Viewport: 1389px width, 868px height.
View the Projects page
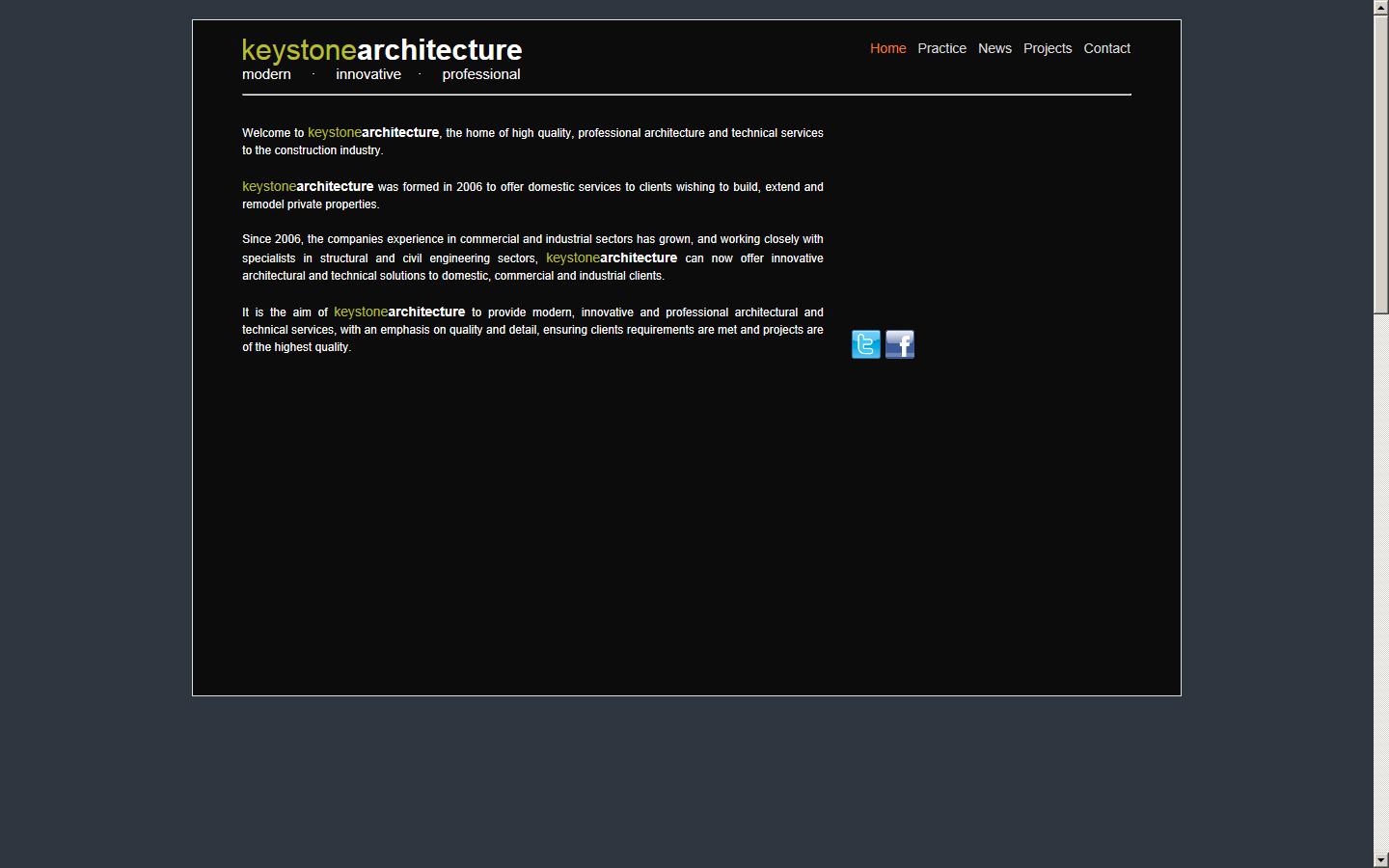tap(1048, 48)
